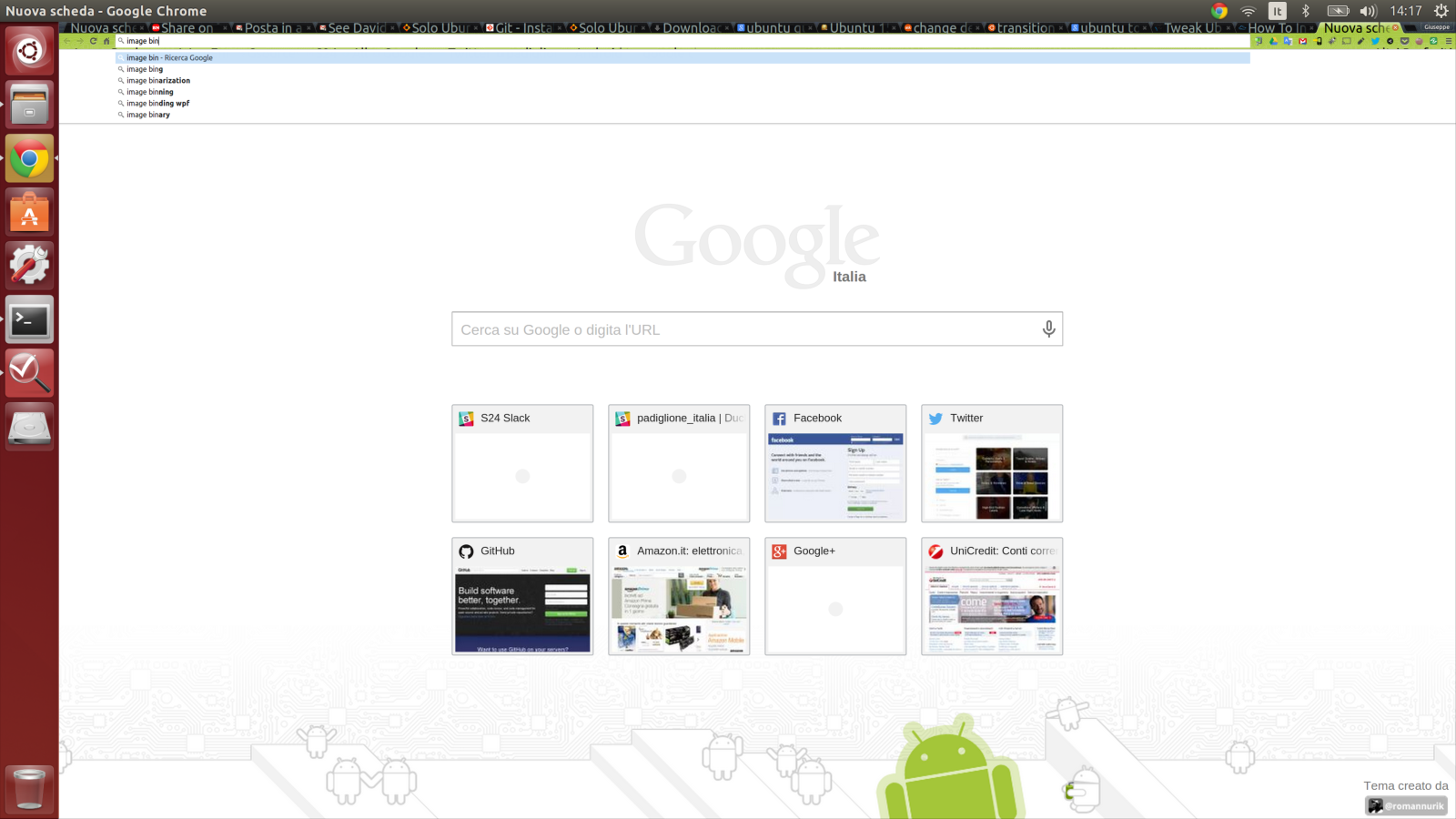Open the Twitter most-visited thumbnail
The width and height of the screenshot is (1456, 819).
(x=992, y=463)
